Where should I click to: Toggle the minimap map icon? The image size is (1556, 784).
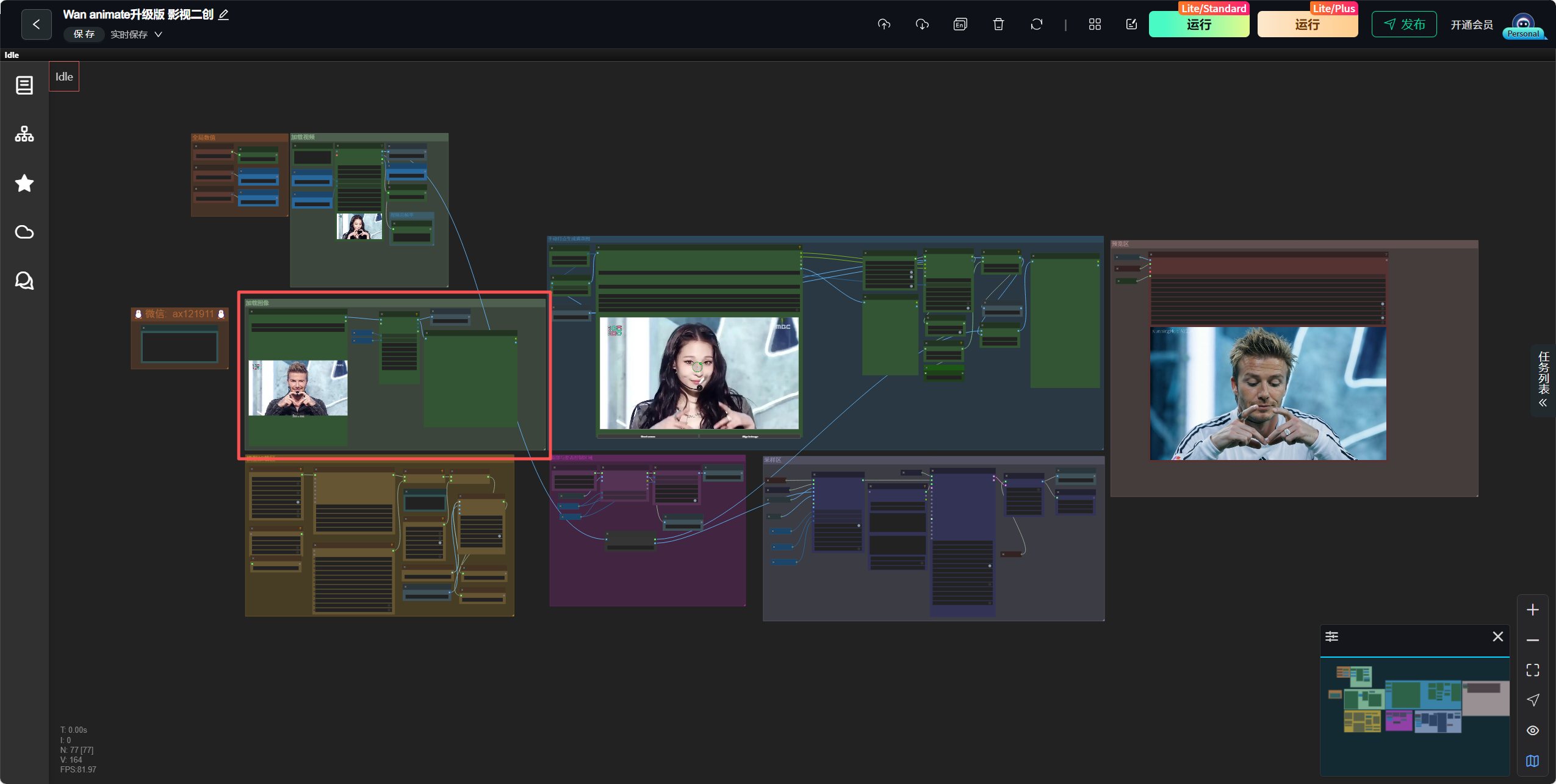tap(1532, 761)
